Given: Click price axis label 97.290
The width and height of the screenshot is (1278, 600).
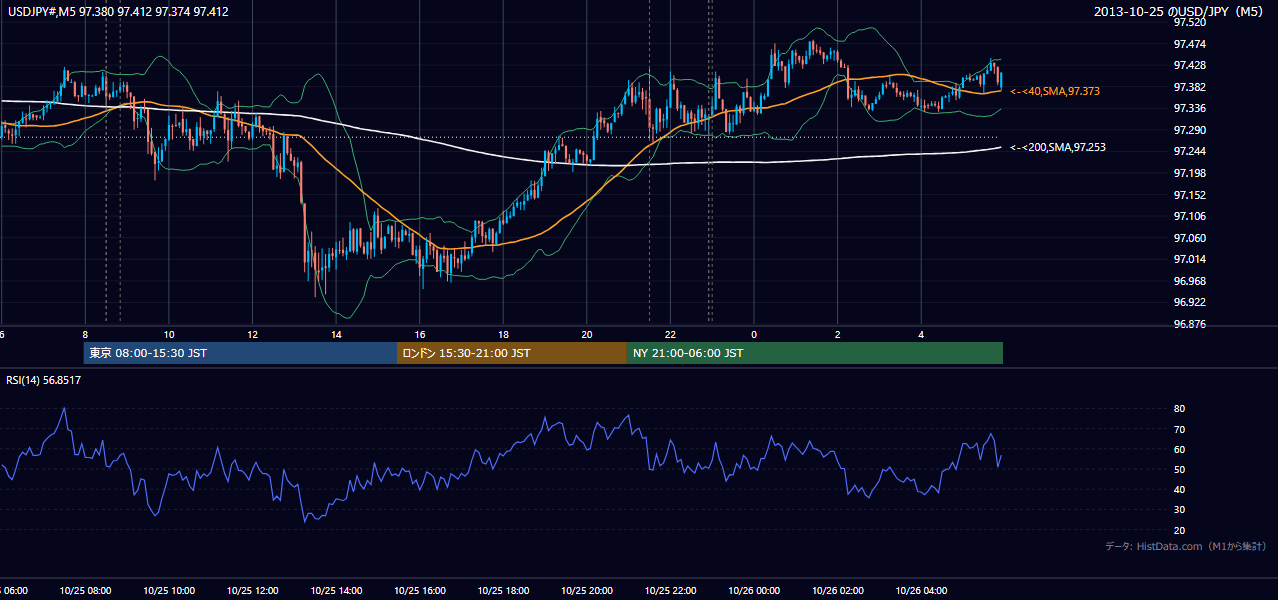Looking at the screenshot, I should tap(1189, 130).
